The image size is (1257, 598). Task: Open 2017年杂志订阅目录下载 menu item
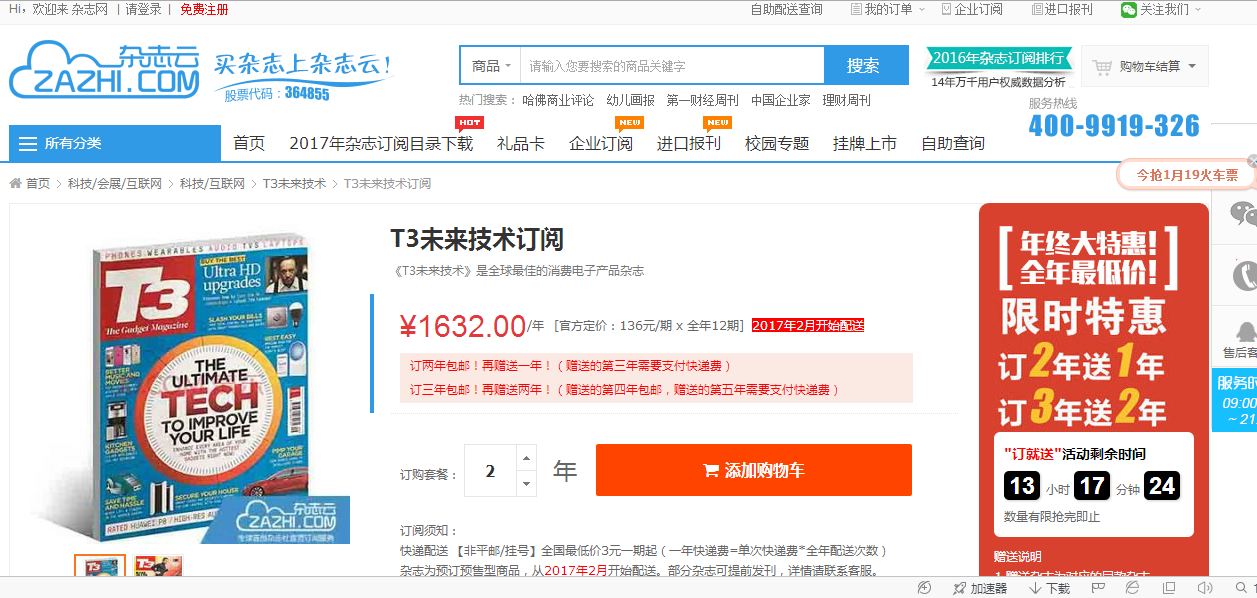tap(381, 143)
